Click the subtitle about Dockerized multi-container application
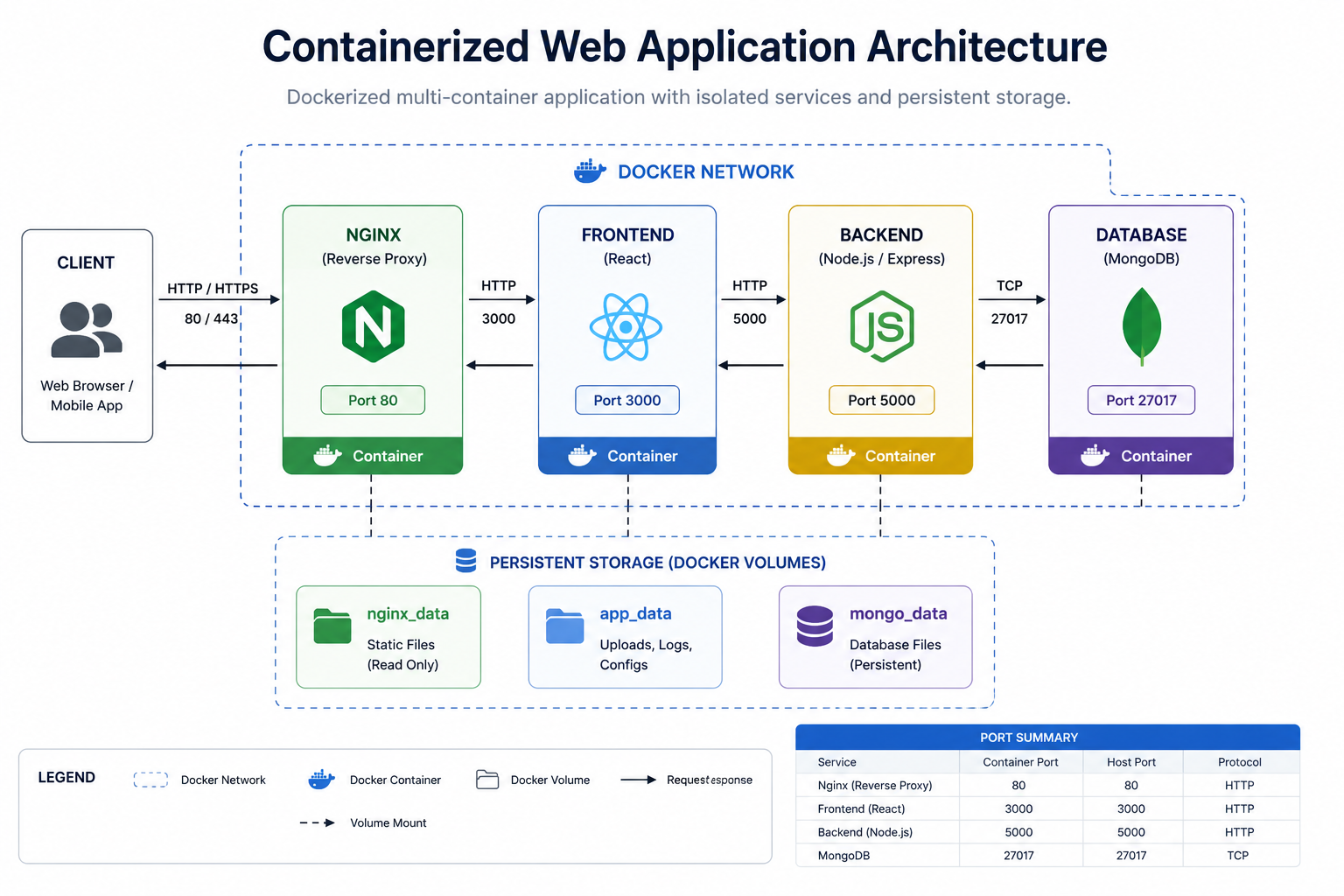Viewport: 1344px width, 896px height. [679, 97]
